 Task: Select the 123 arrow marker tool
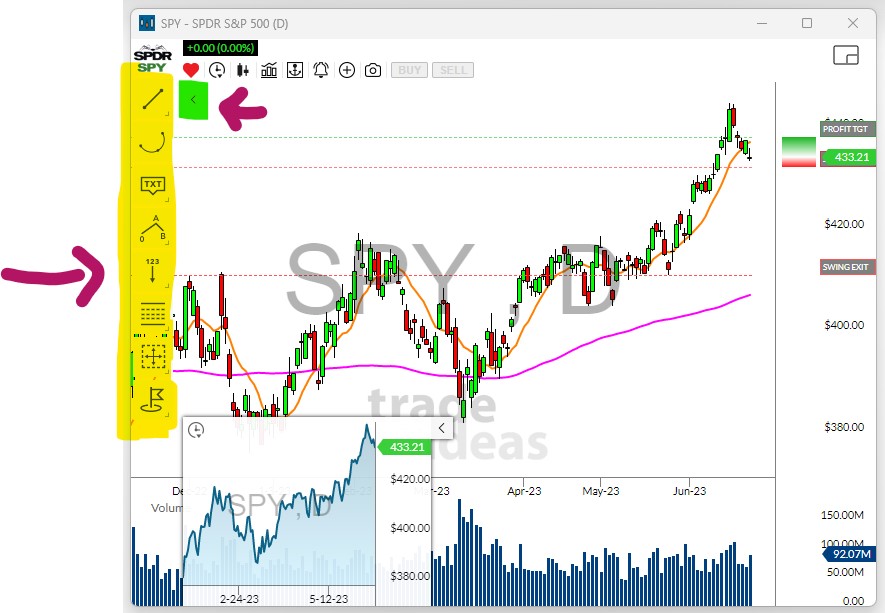pyautogui.click(x=152, y=271)
